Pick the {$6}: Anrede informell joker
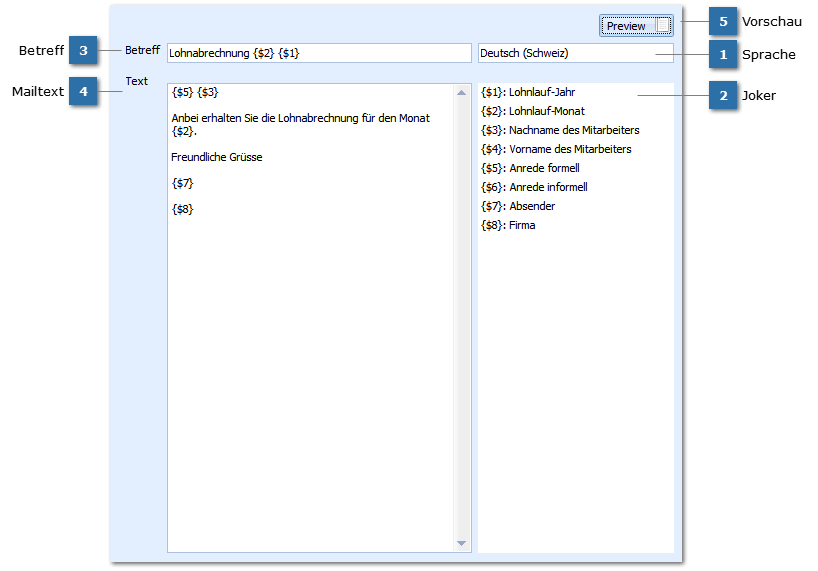This screenshot has height=571, width=818. coord(534,187)
